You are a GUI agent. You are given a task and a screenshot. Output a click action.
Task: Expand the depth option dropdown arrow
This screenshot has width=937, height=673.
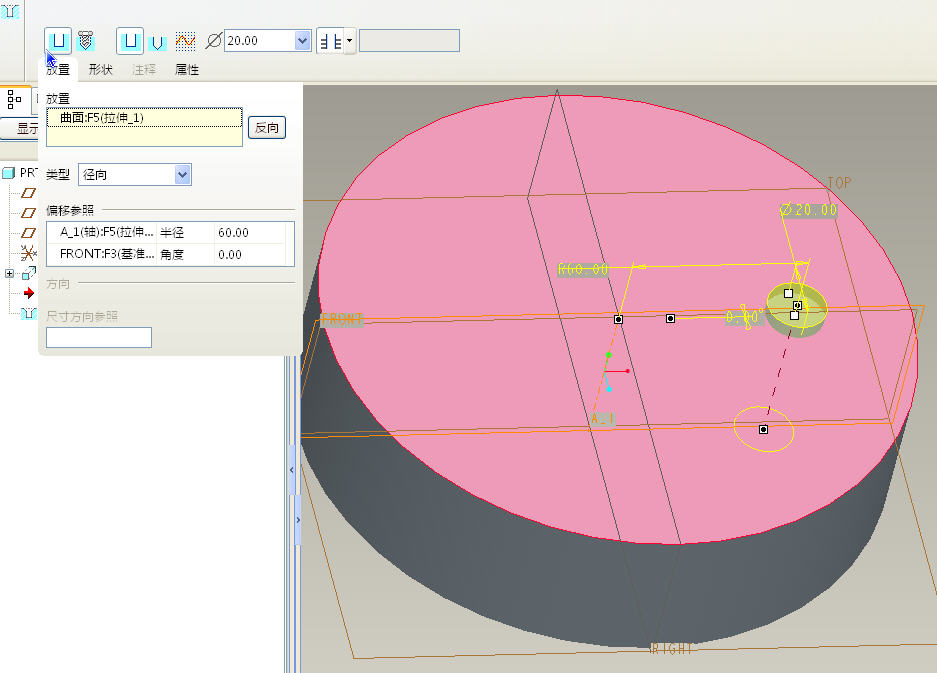point(350,41)
